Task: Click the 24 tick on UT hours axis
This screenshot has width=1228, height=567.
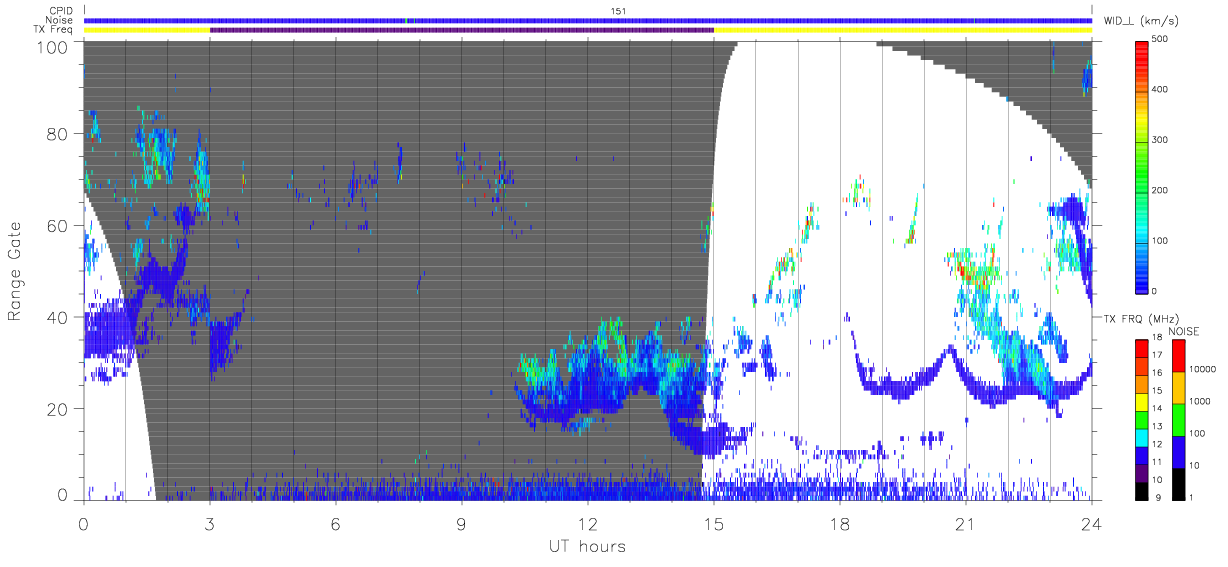Action: [1091, 524]
